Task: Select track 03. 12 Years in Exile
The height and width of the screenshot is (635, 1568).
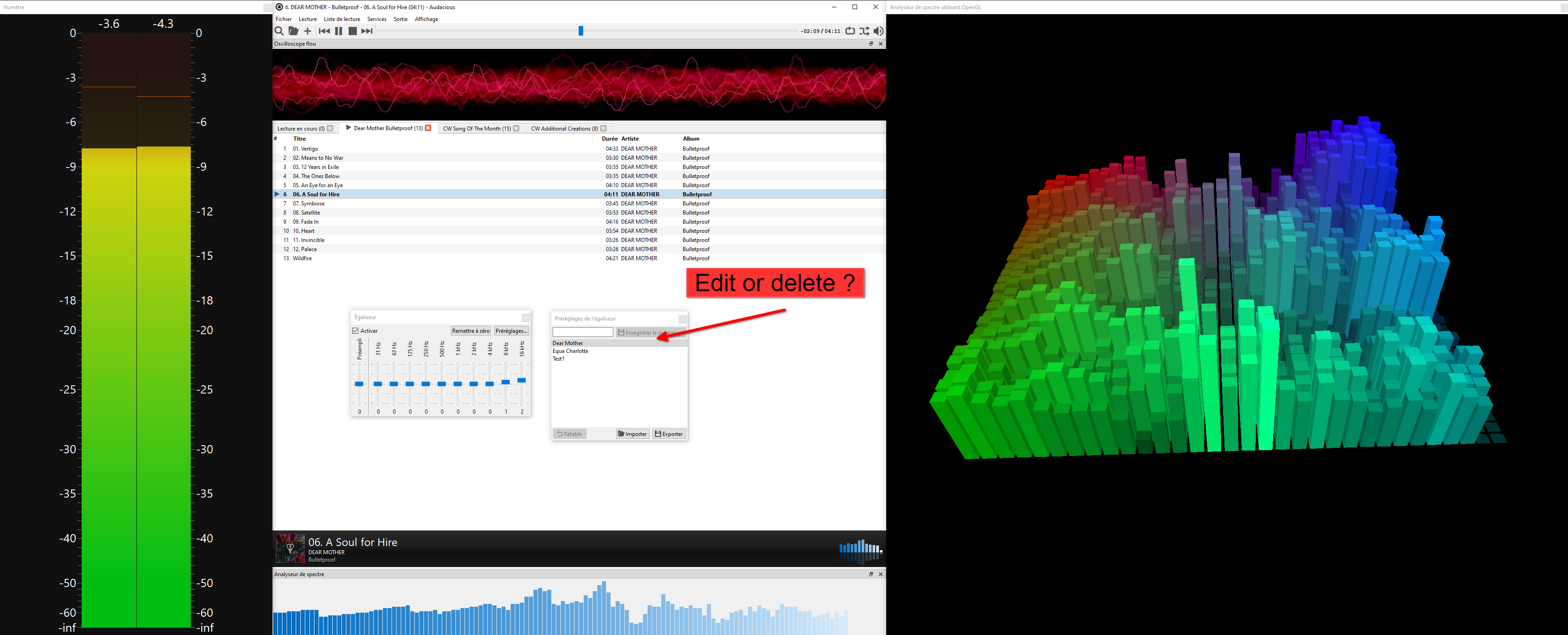Action: [579, 167]
